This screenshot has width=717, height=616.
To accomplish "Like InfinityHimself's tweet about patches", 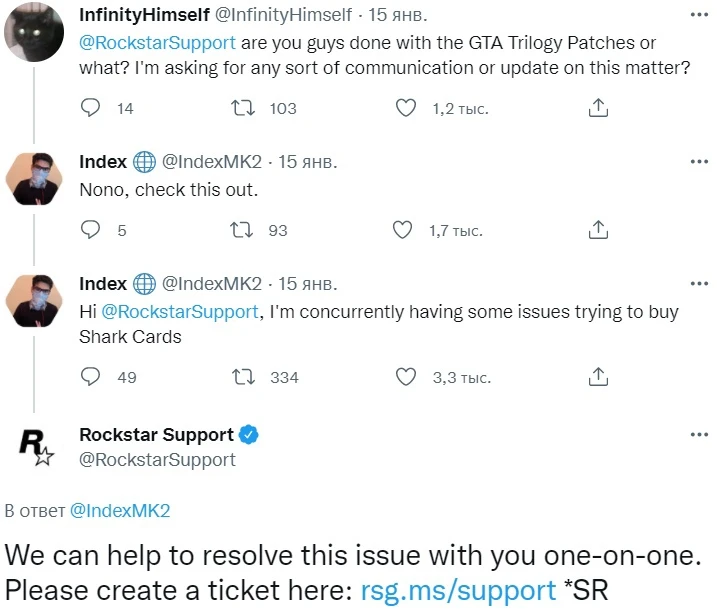I will [x=406, y=108].
